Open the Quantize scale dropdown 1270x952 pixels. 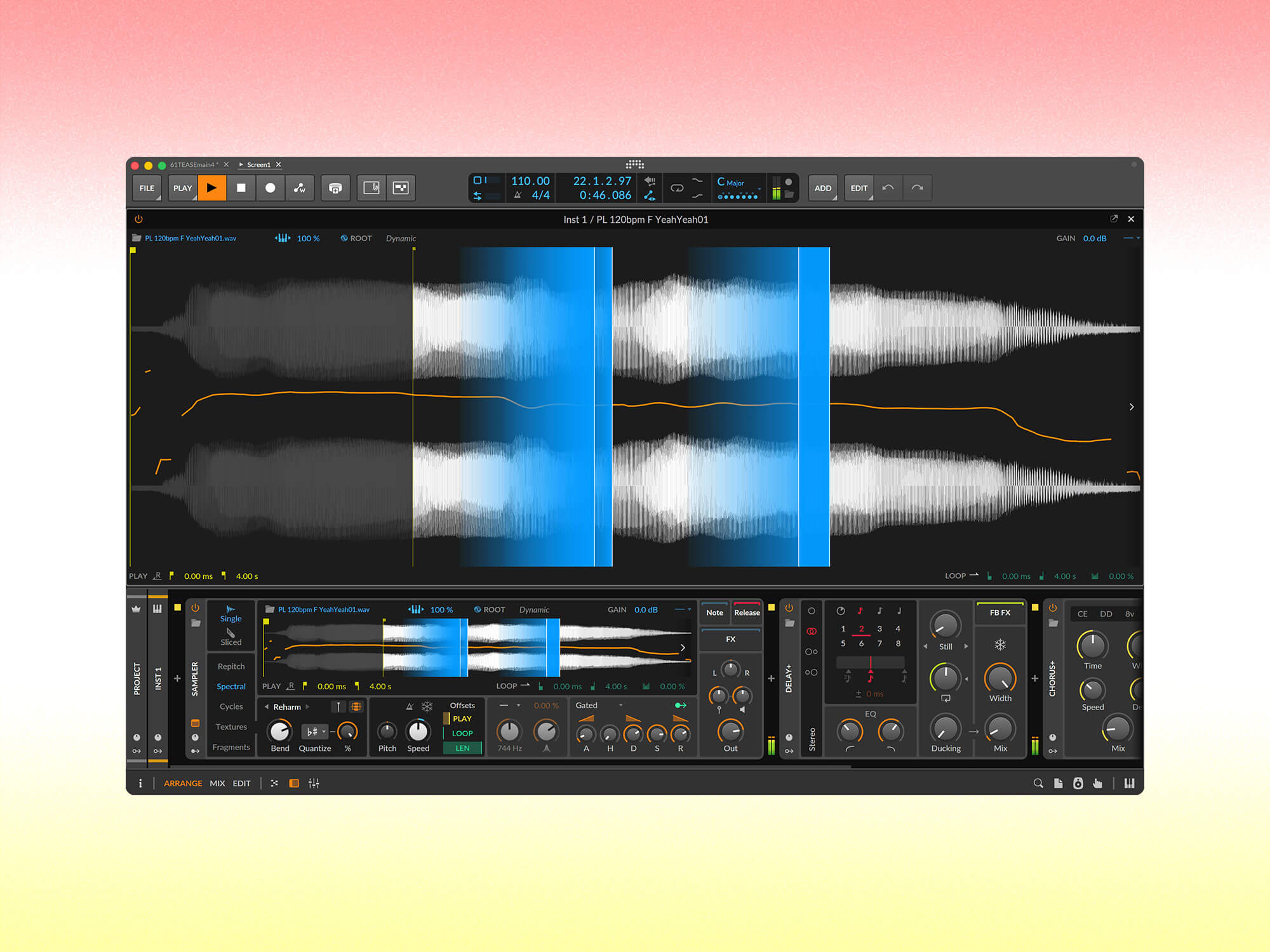pos(315,732)
